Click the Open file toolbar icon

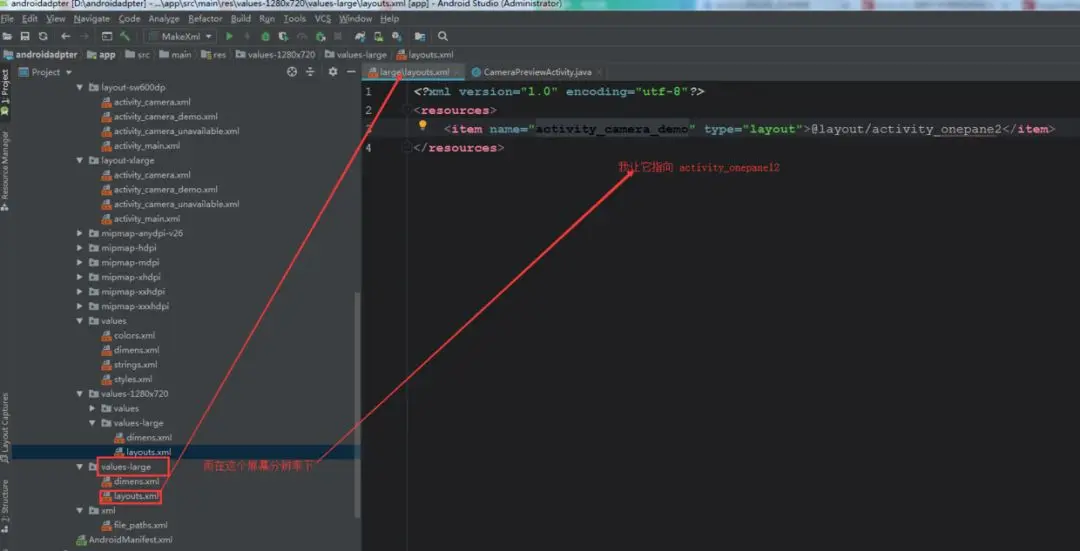point(8,37)
